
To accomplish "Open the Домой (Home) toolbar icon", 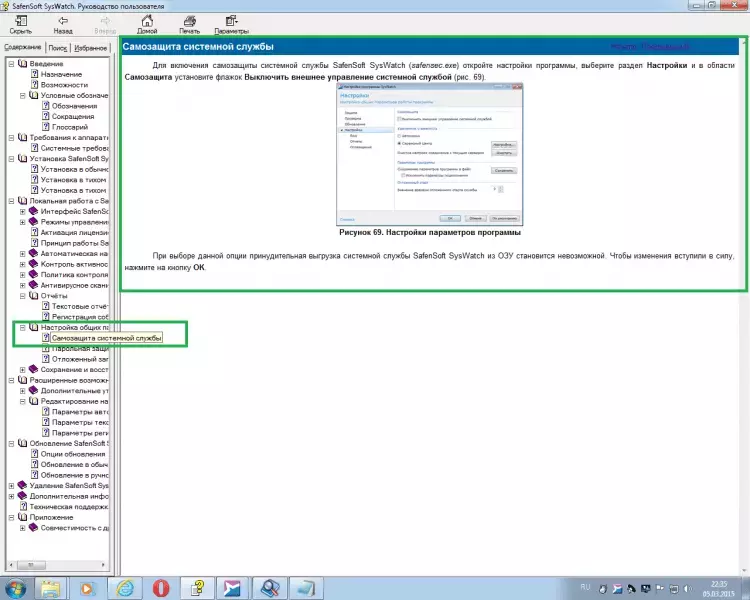I will point(147,24).
